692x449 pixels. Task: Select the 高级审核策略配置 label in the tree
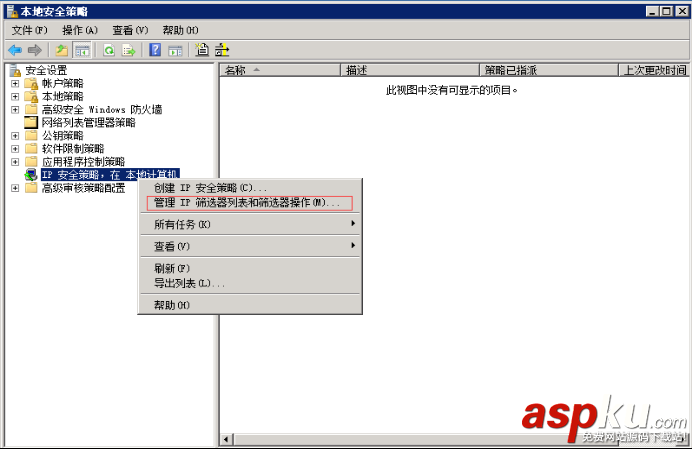tap(83, 188)
